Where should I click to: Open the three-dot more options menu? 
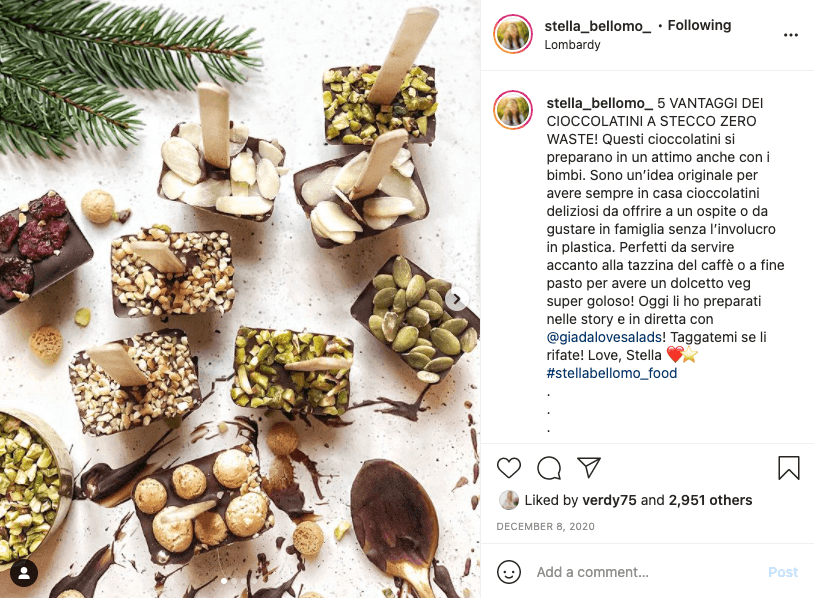tap(791, 35)
